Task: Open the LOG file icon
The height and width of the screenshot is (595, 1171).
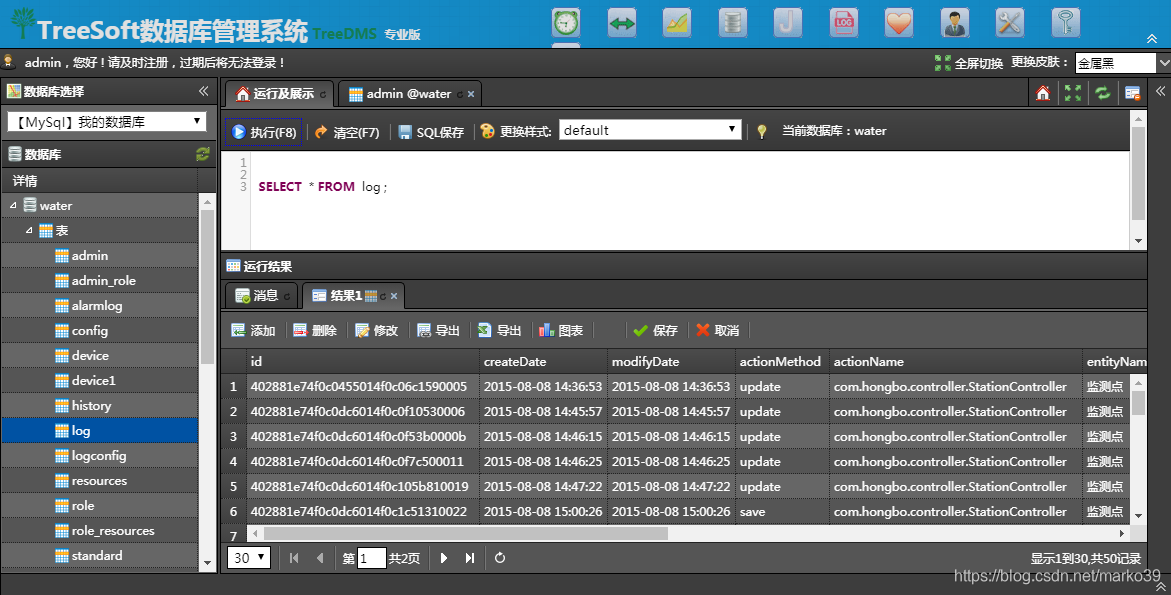Action: coord(844,22)
